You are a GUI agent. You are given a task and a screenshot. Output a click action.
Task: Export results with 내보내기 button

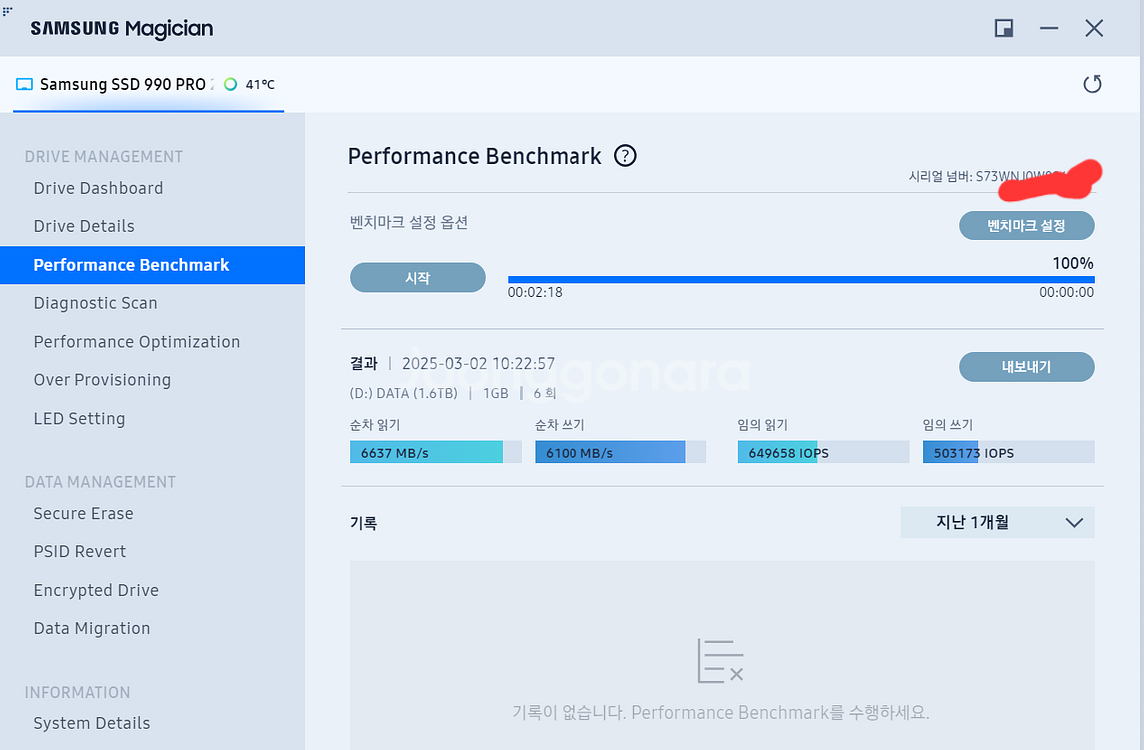pyautogui.click(x=1027, y=366)
